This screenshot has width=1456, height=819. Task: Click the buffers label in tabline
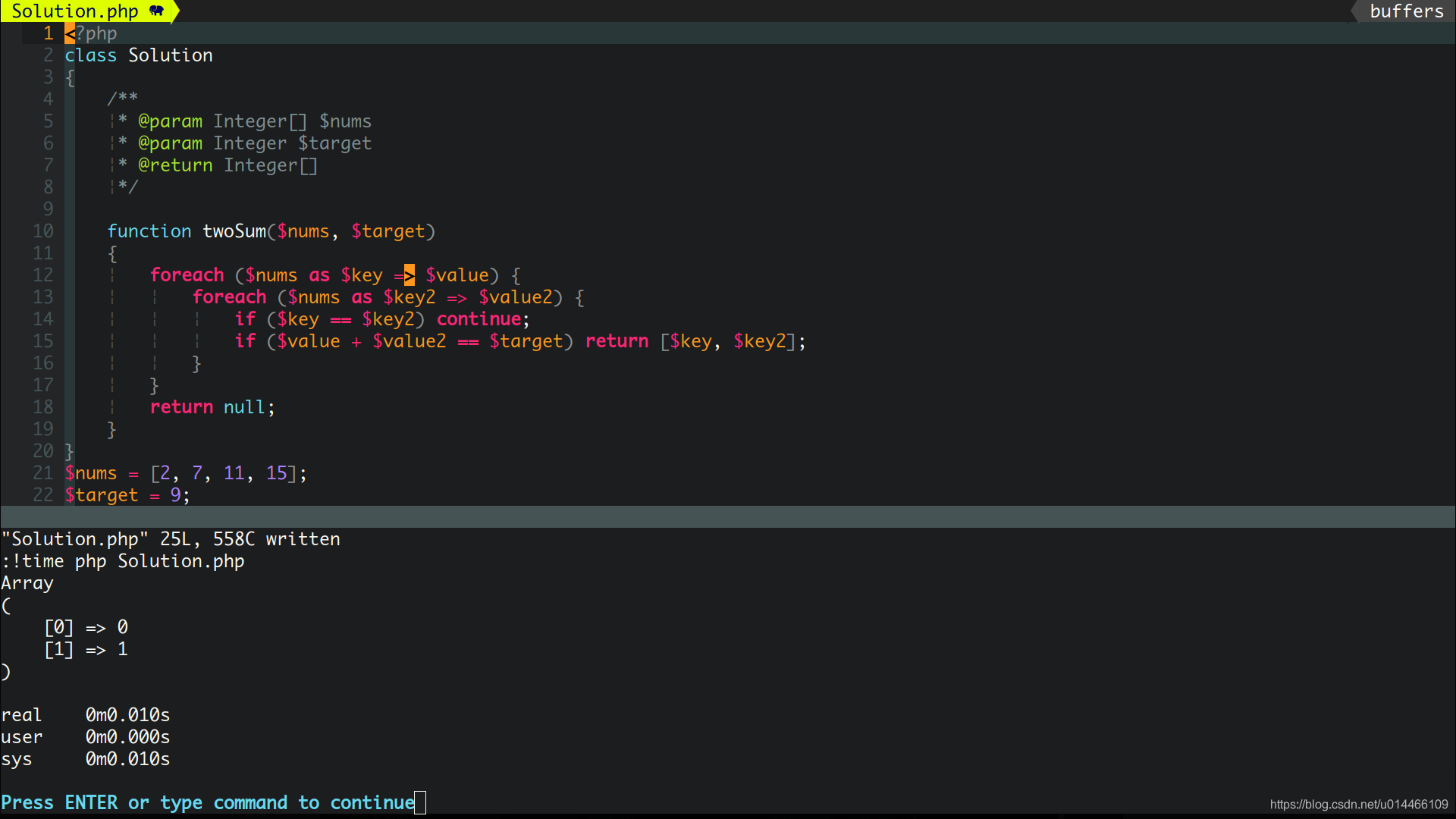[x=1407, y=11]
